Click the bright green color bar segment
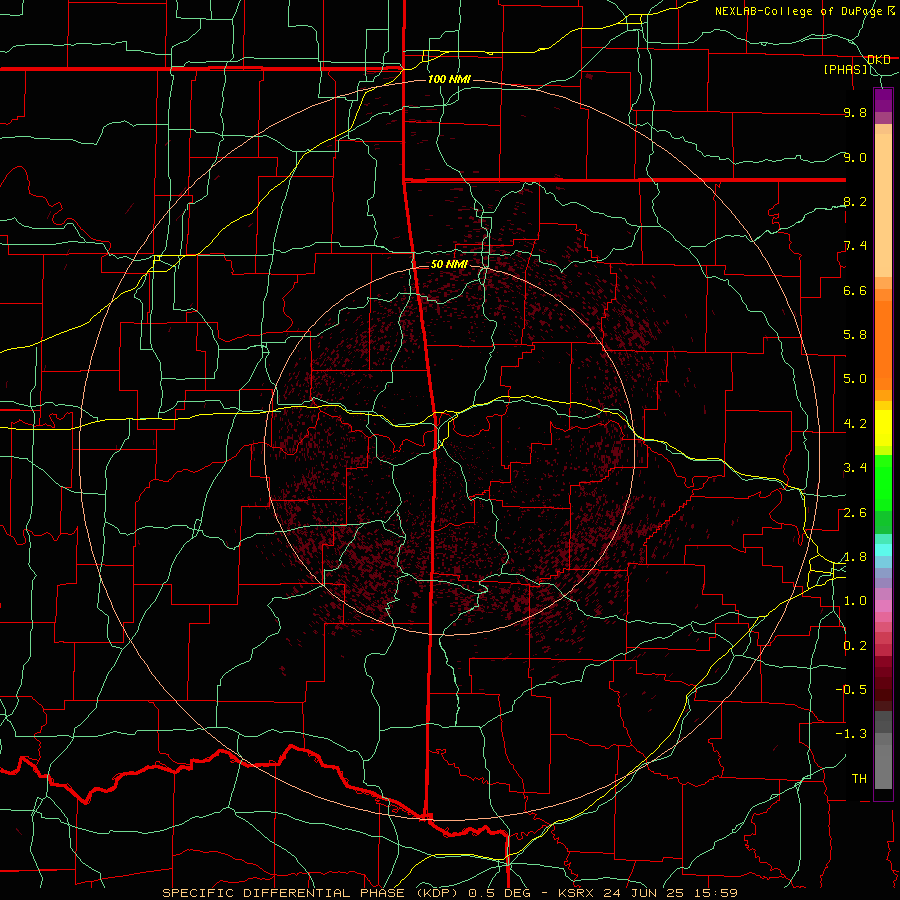Screen dimensions: 900x900 point(883,481)
